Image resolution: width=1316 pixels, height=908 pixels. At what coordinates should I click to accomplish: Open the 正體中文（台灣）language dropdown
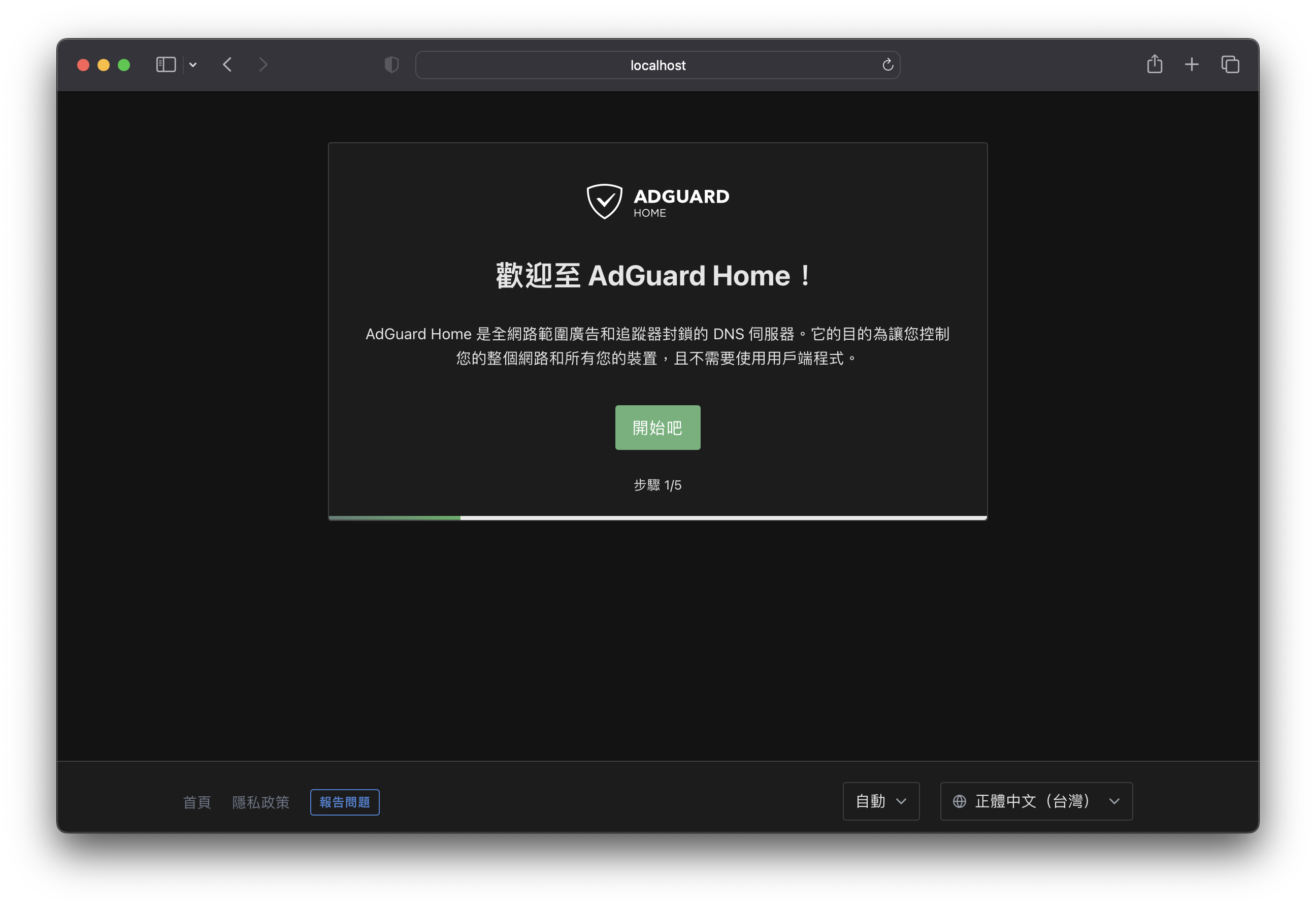1036,801
